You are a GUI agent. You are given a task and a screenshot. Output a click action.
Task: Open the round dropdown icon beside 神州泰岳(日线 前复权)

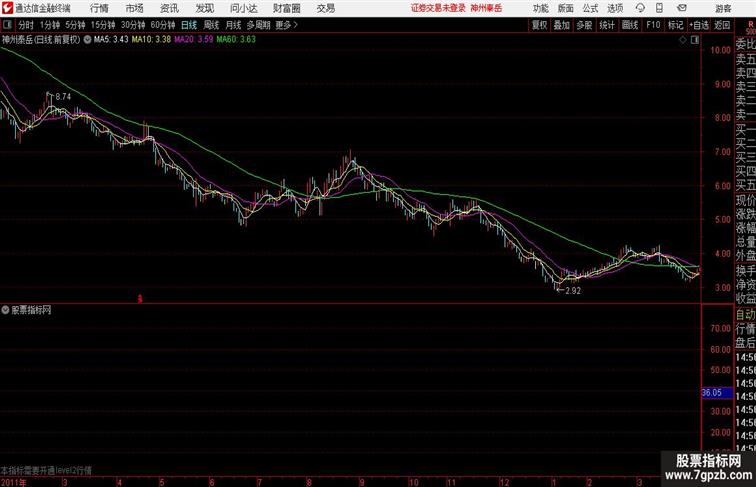[87, 40]
